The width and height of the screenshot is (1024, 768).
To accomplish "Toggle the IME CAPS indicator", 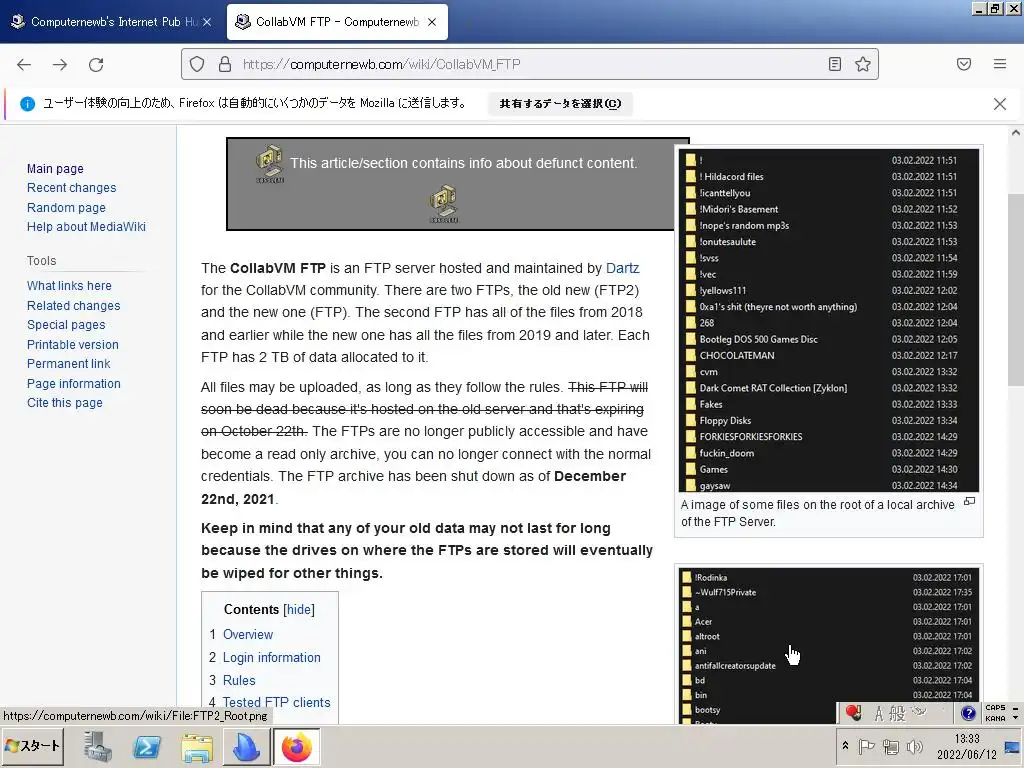I will click(x=995, y=708).
